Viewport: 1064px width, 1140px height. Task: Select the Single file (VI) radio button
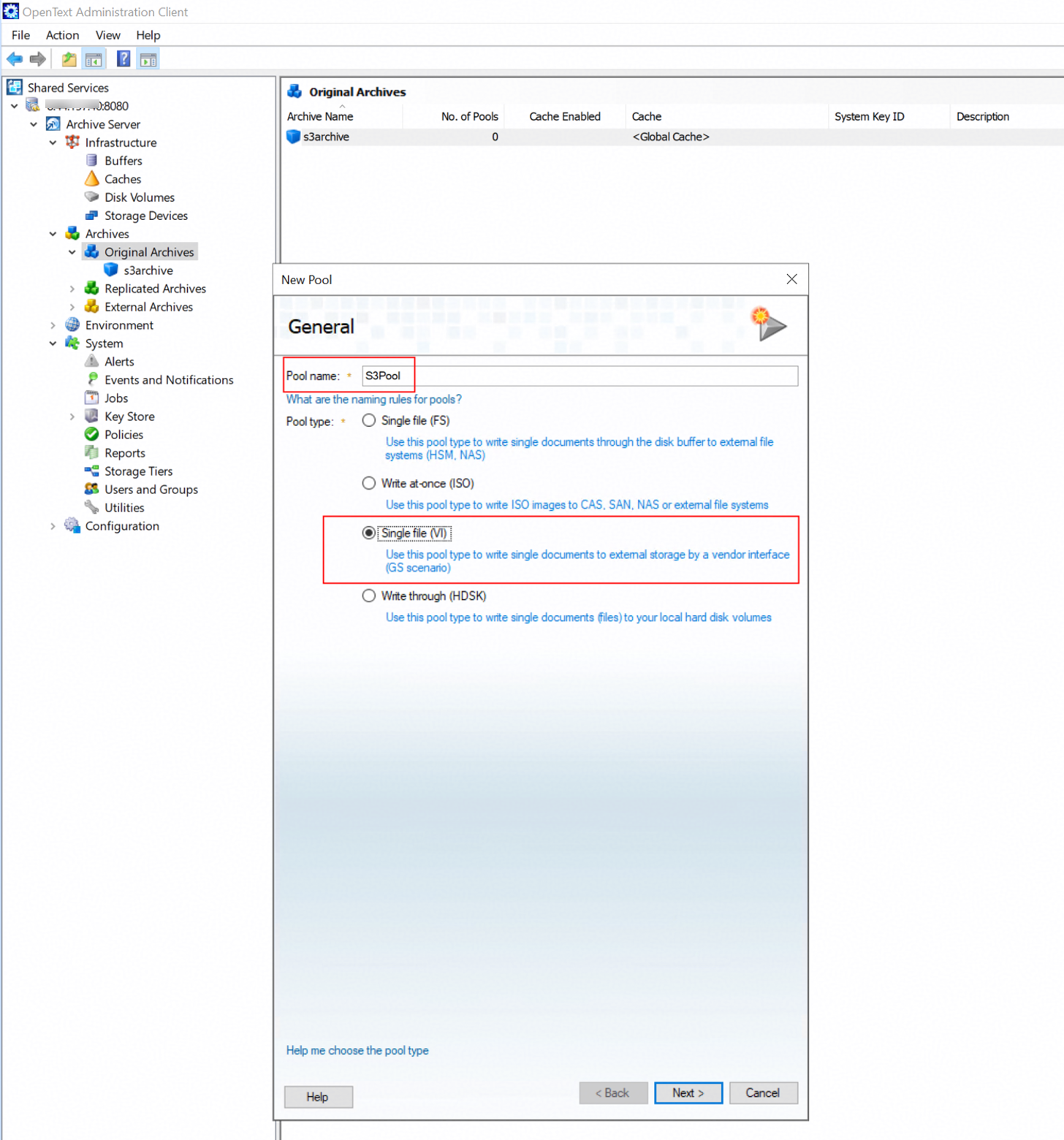click(x=369, y=533)
